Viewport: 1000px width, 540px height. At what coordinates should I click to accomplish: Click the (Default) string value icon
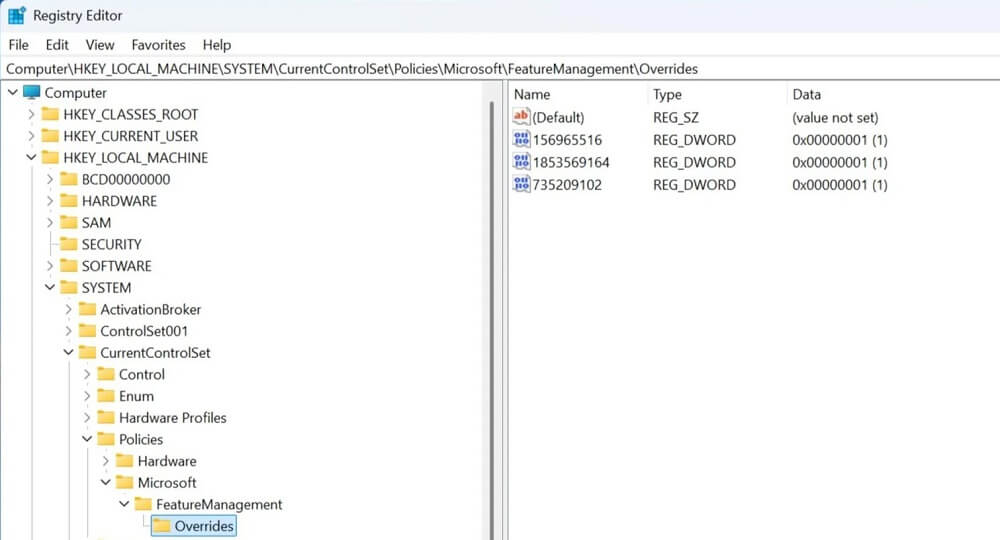[521, 117]
